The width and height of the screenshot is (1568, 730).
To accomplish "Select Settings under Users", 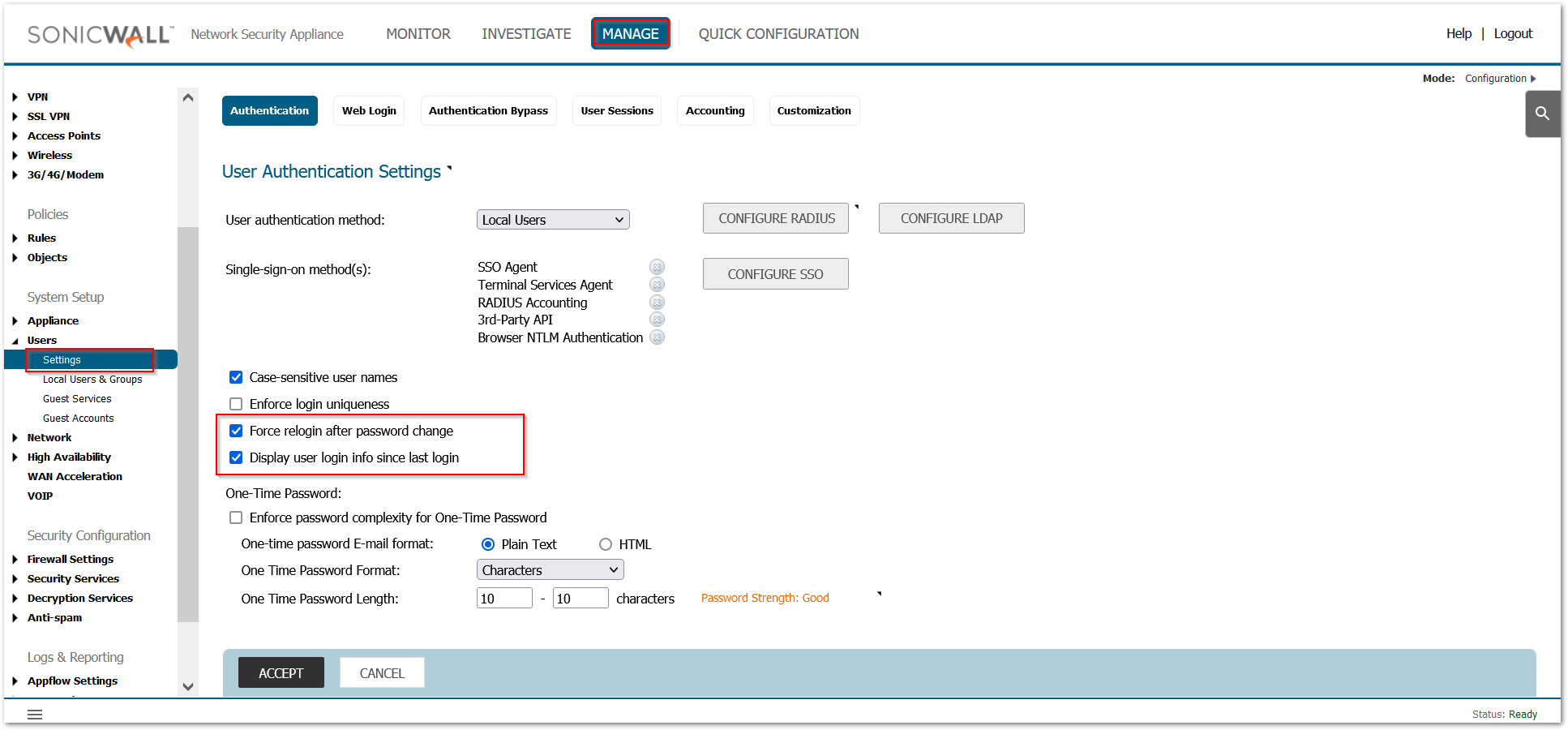I will pyautogui.click(x=90, y=359).
